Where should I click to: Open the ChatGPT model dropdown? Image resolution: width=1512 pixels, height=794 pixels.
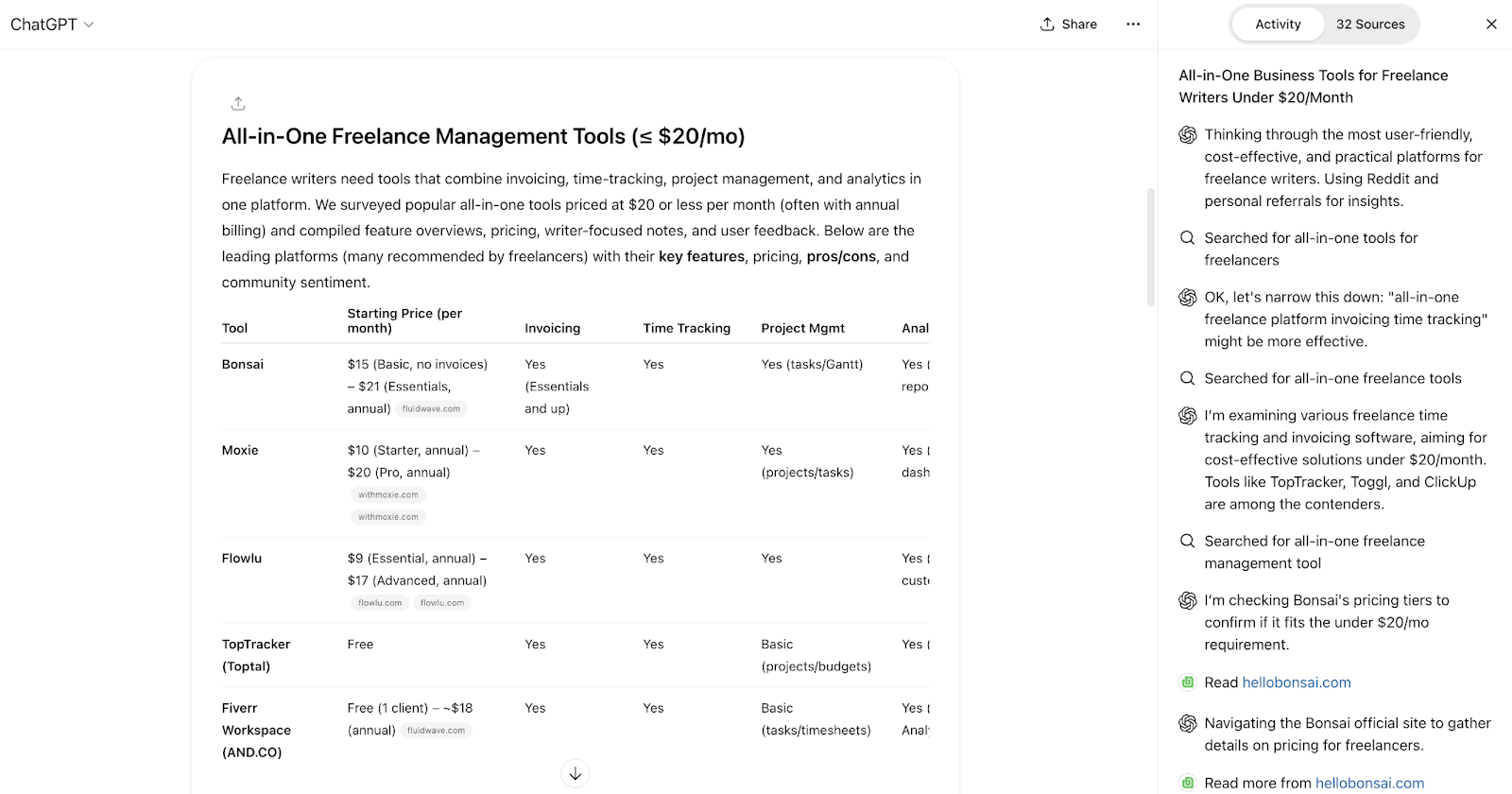coord(52,25)
